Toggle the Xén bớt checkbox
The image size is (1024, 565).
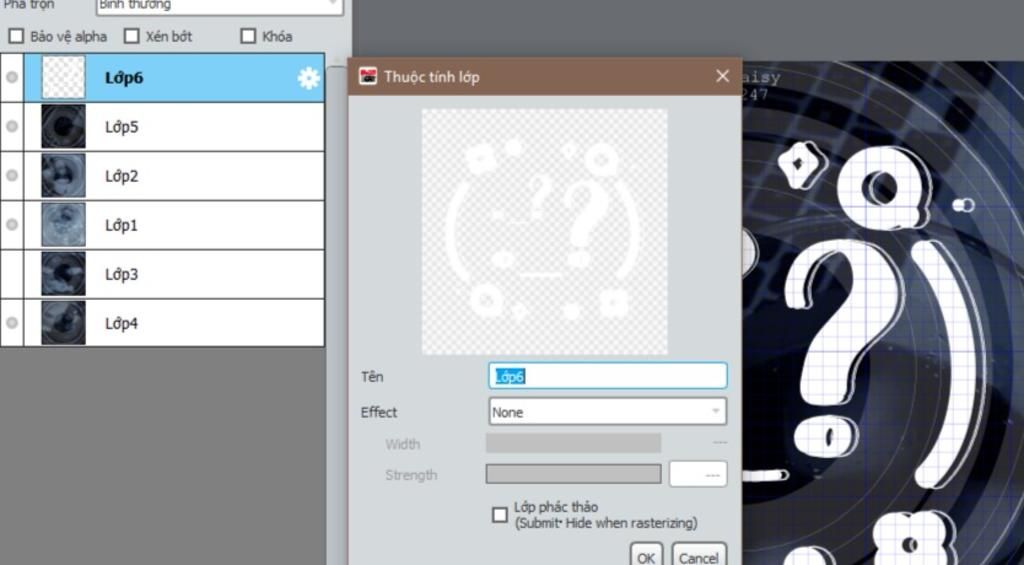[132, 36]
